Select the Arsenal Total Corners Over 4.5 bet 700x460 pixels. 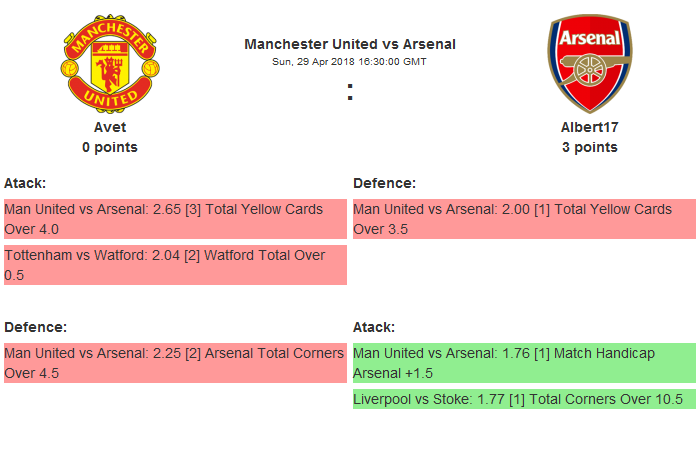[x=174, y=363]
